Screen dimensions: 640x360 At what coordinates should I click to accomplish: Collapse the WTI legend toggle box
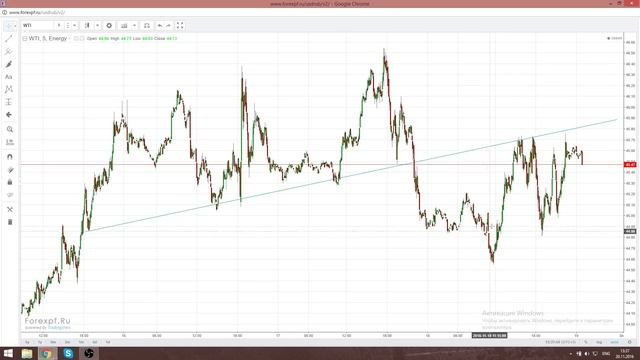(25, 38)
